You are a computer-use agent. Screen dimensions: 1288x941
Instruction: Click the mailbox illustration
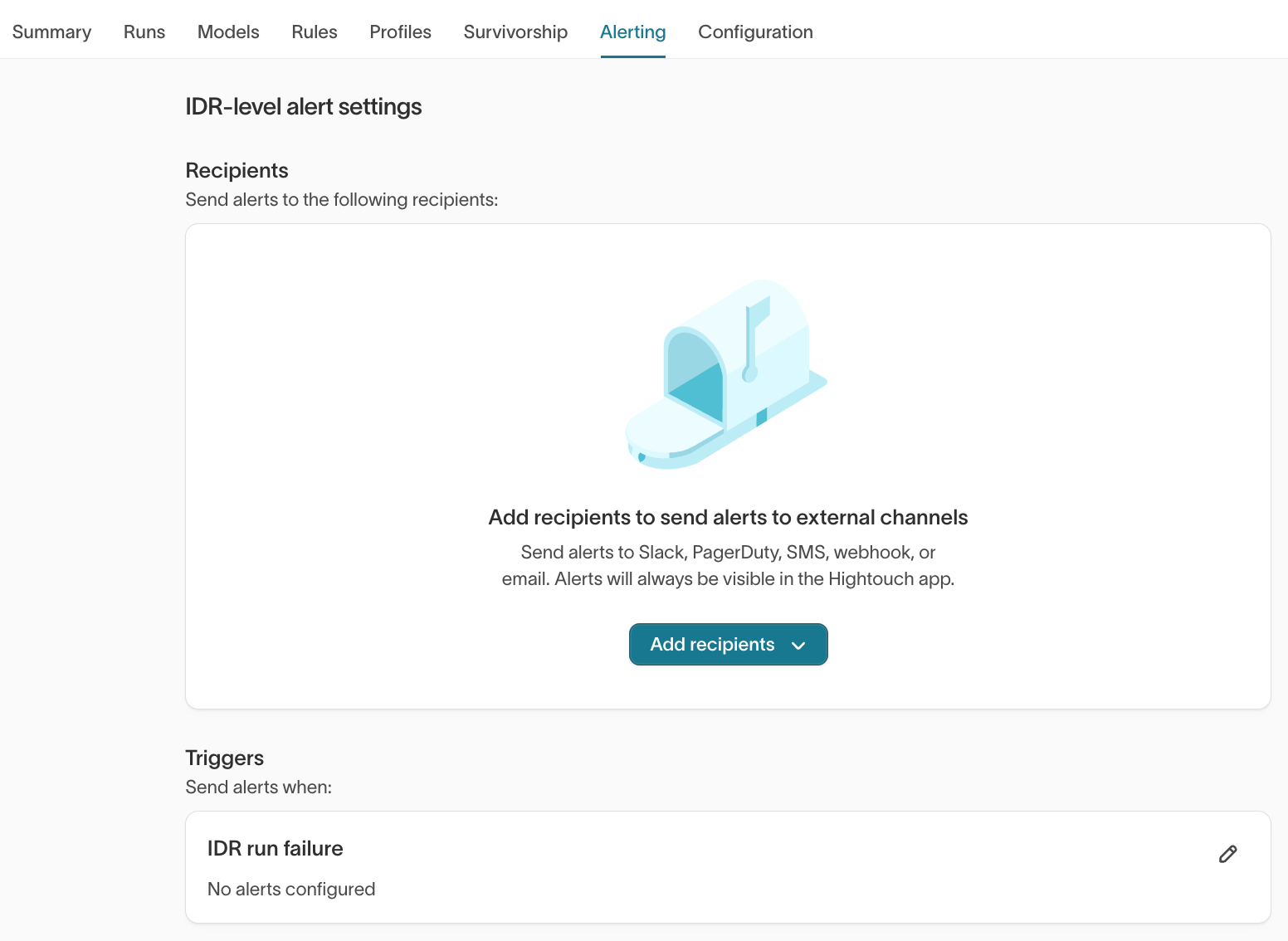tap(726, 374)
